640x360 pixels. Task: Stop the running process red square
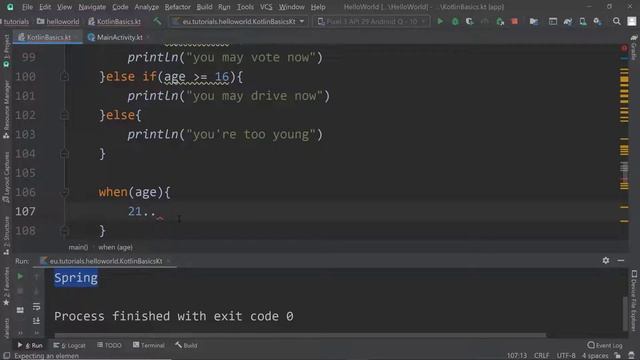click(x=515, y=21)
